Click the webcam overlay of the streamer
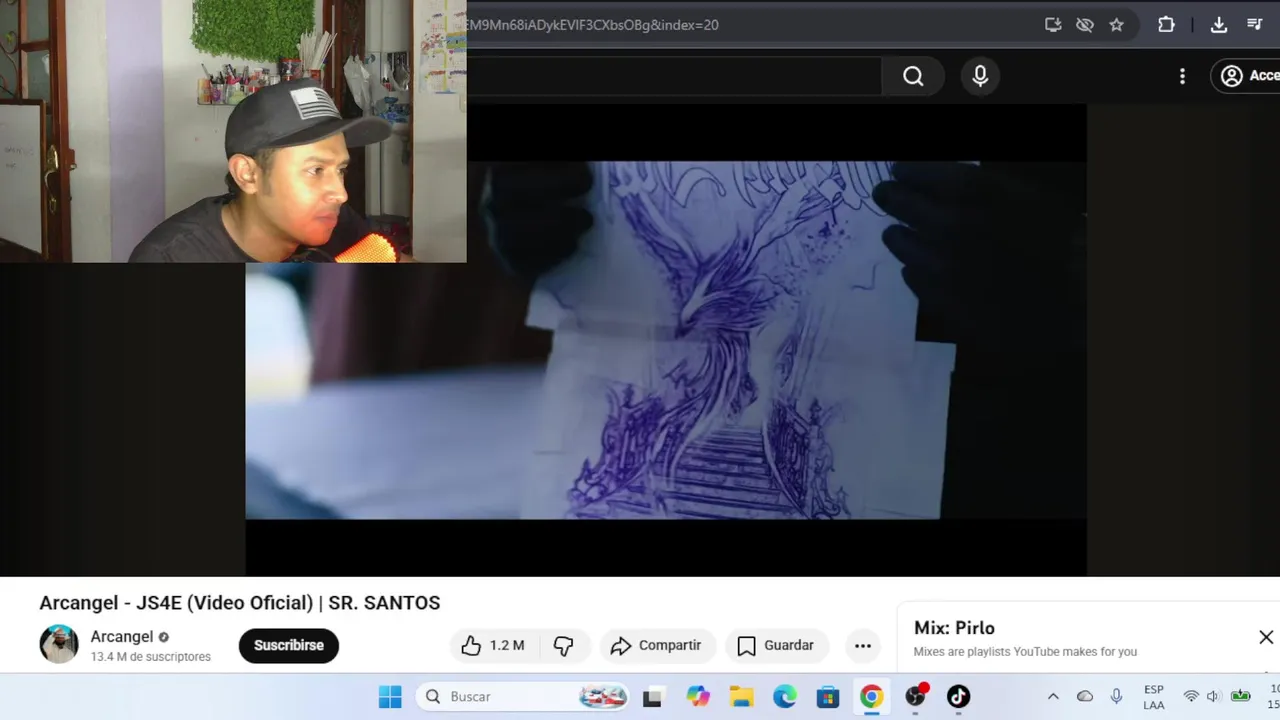Viewport: 1280px width, 720px height. point(233,131)
